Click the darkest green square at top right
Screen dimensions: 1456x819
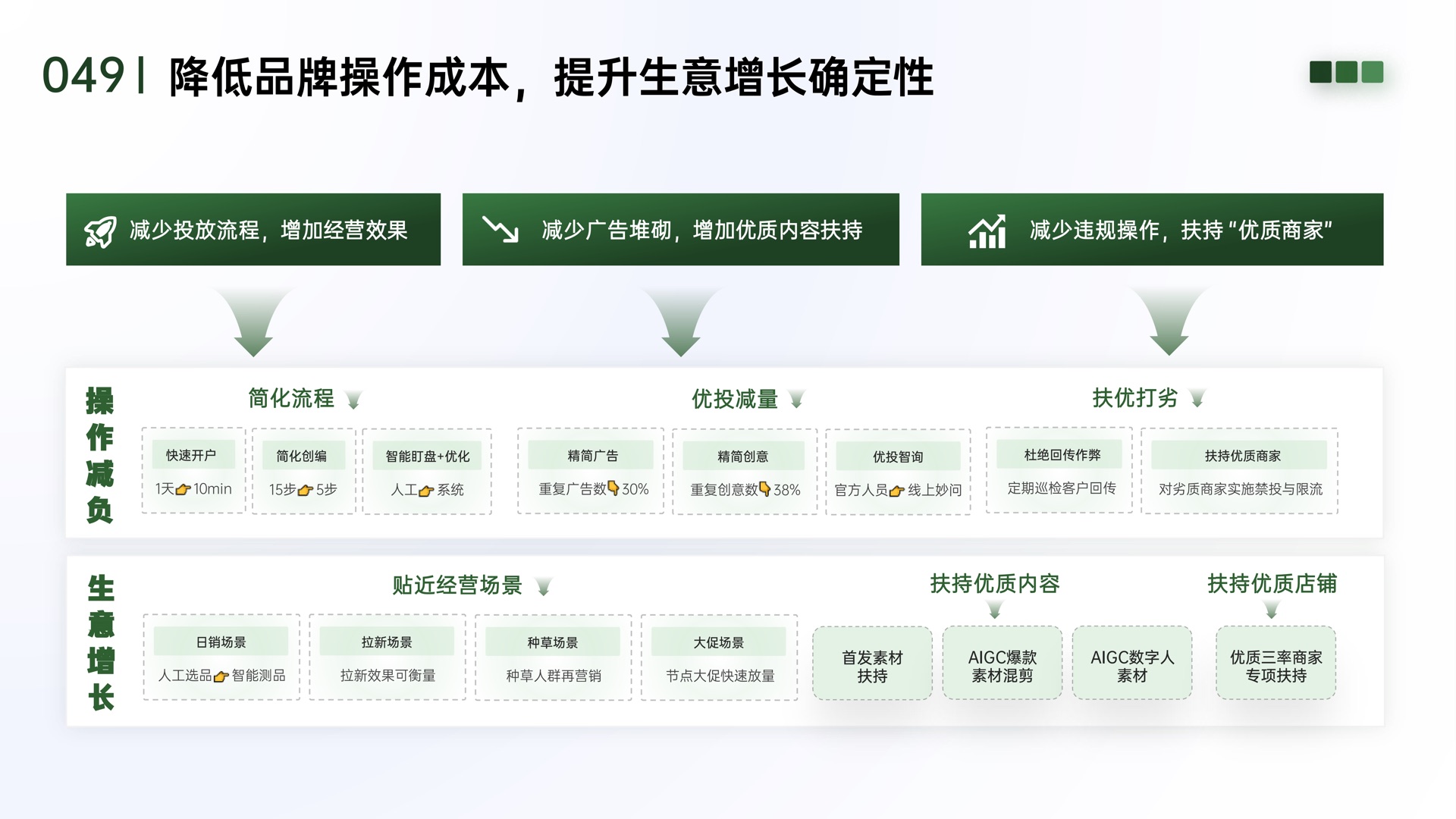[1320, 72]
